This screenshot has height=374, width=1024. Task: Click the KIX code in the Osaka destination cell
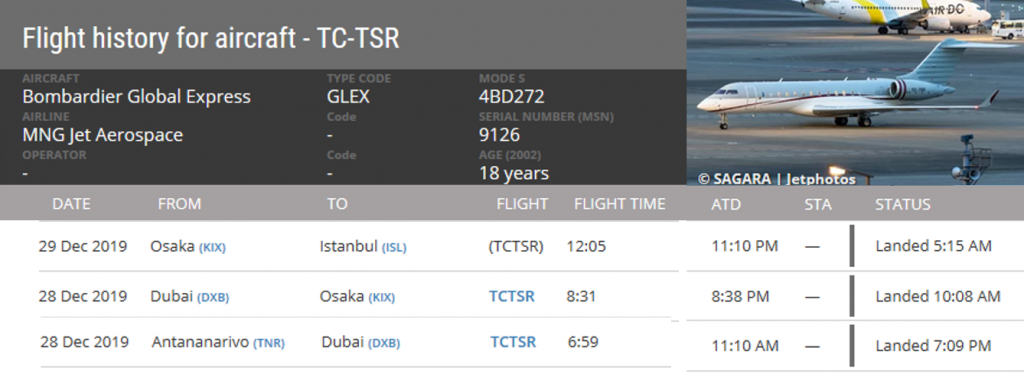pyautogui.click(x=381, y=298)
